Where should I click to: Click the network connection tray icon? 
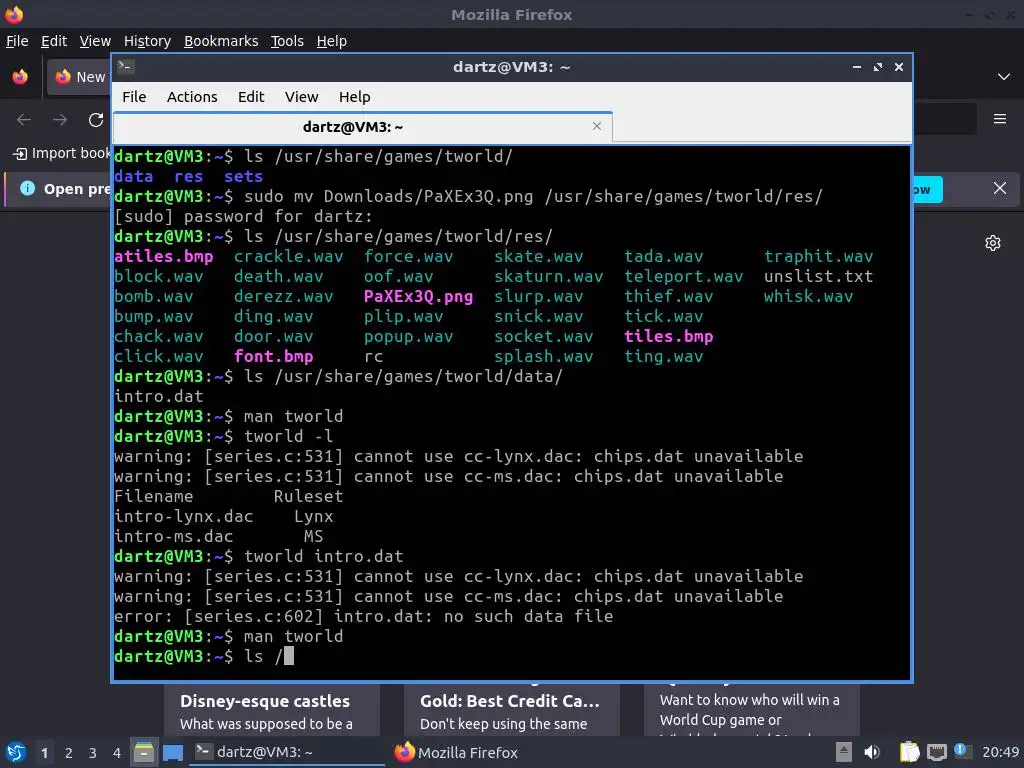point(936,752)
